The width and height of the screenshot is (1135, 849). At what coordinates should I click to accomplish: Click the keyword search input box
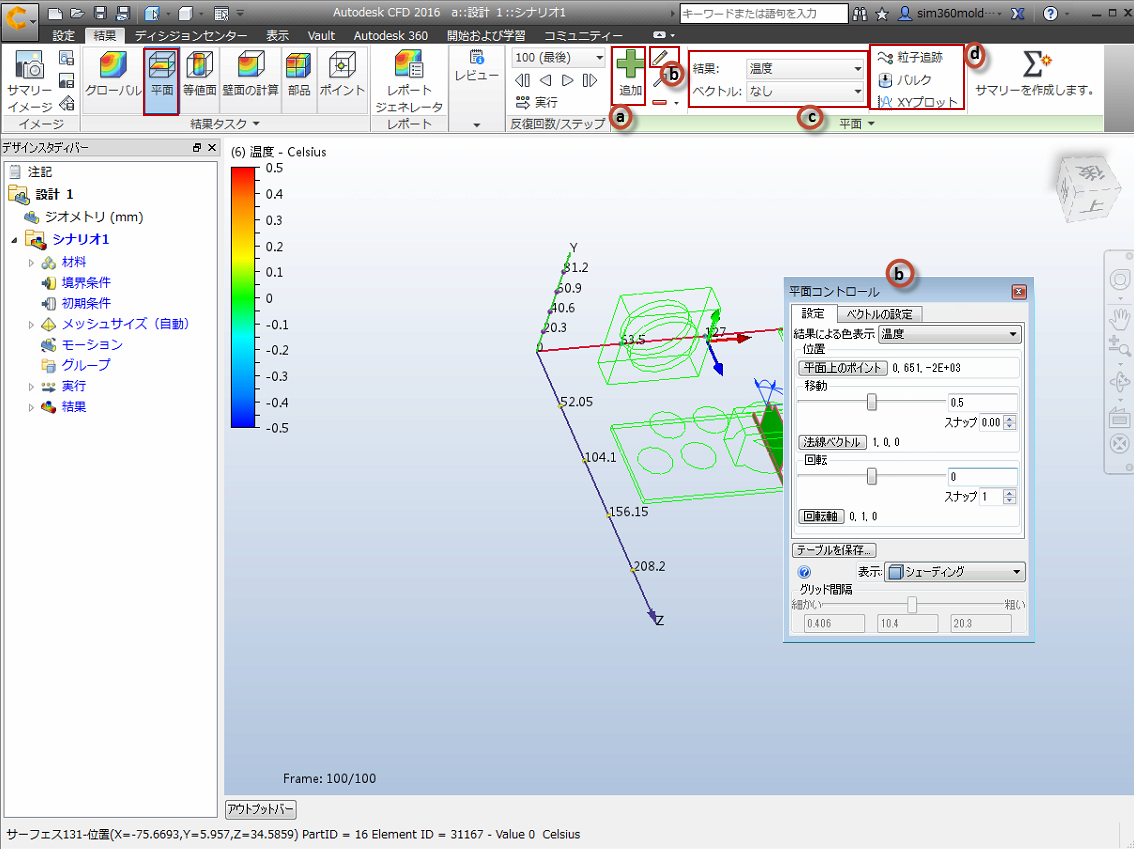tap(764, 13)
